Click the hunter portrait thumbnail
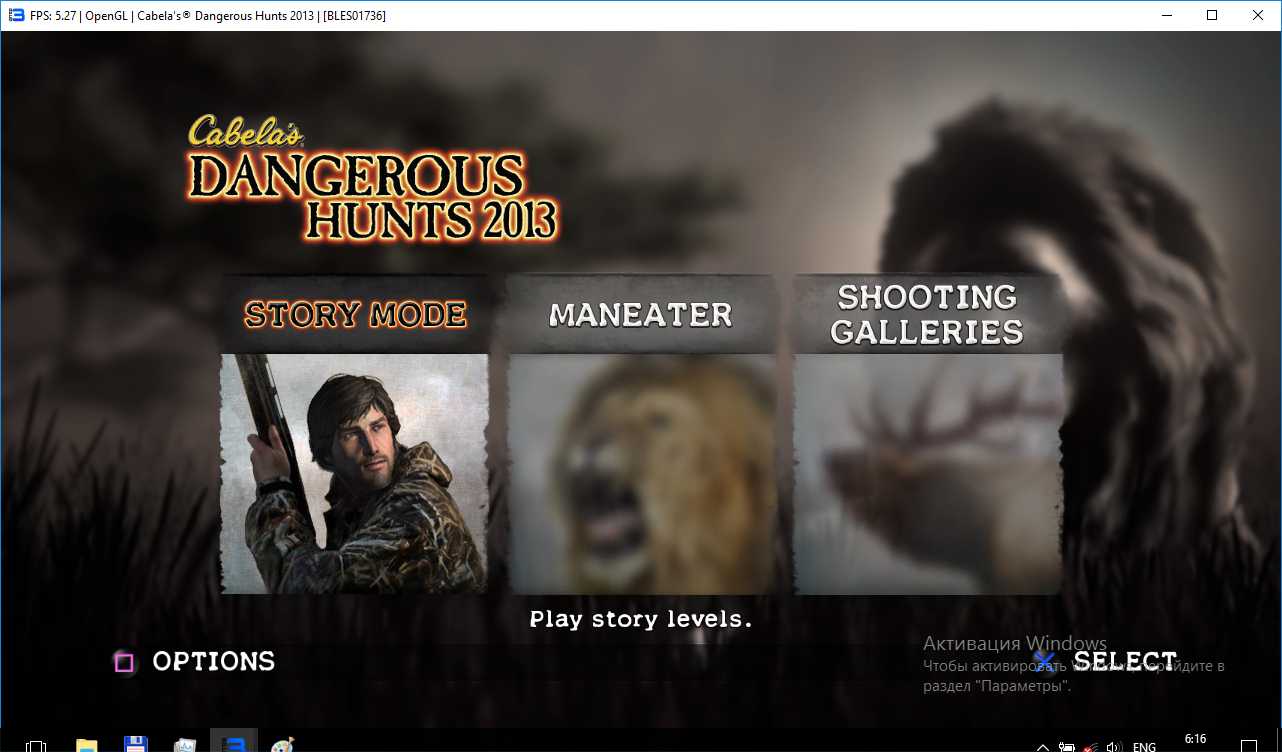 pyautogui.click(x=355, y=473)
